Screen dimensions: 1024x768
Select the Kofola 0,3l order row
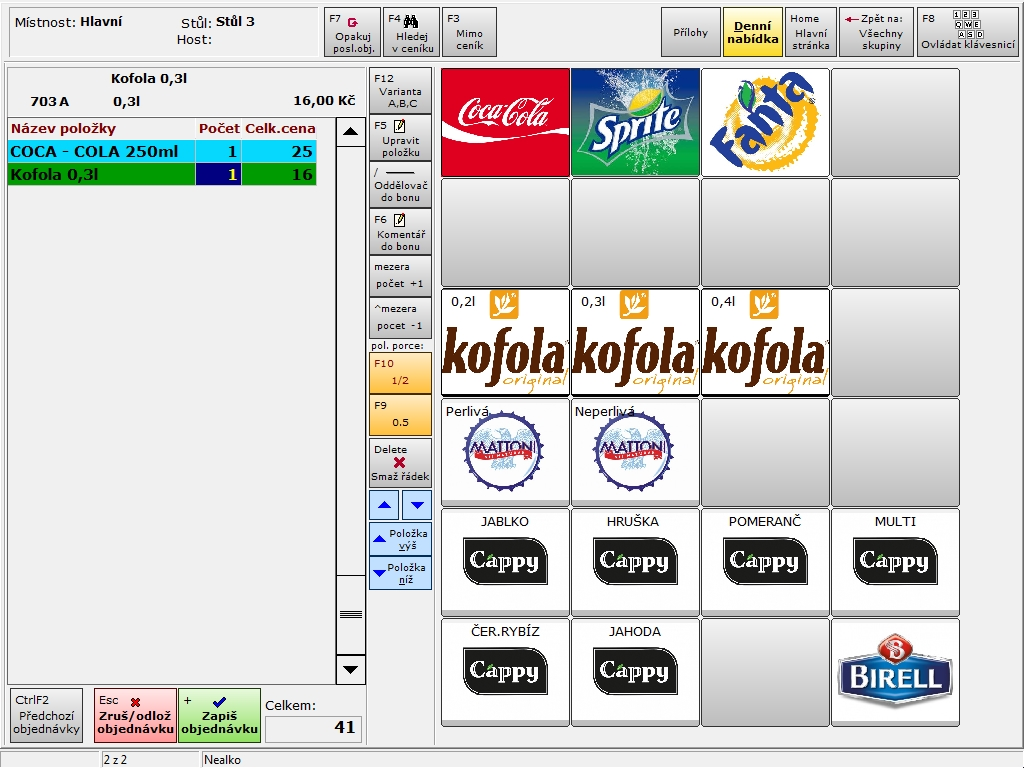[x=163, y=174]
